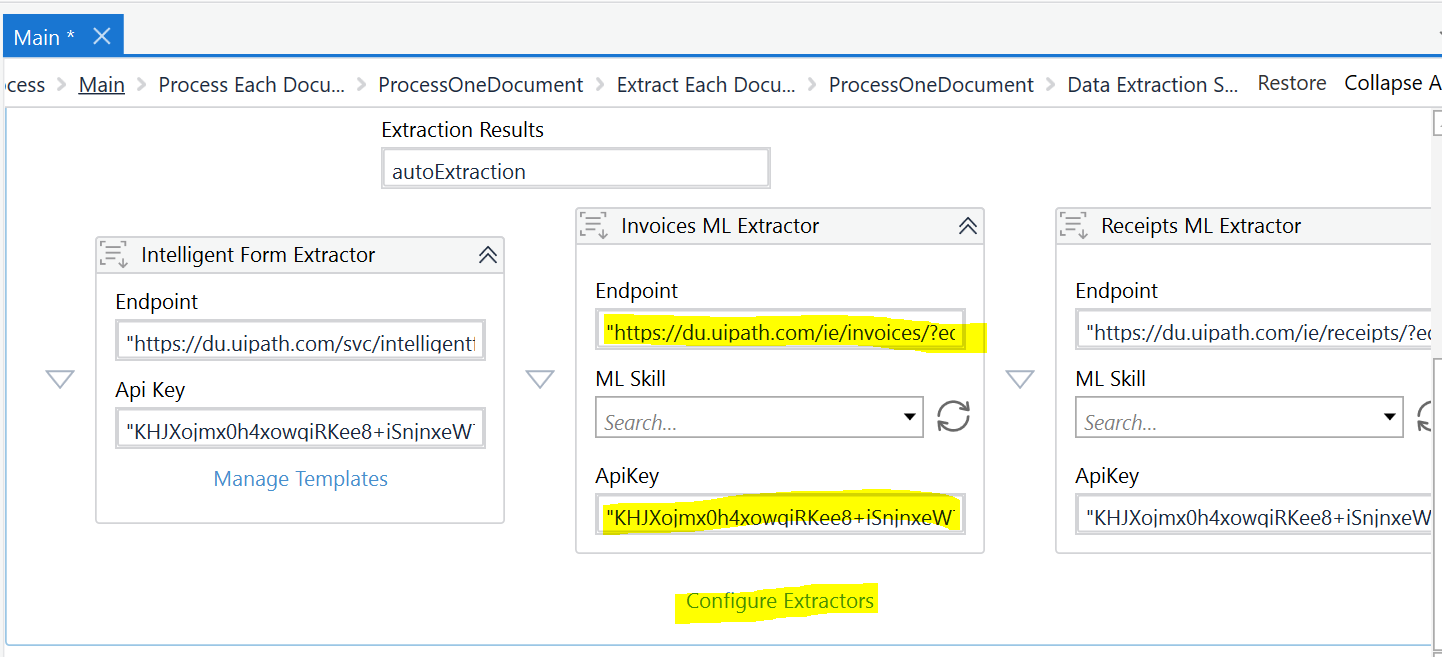
Task: Click the Receipts ML Extractor activity icon
Action: click(1073, 226)
